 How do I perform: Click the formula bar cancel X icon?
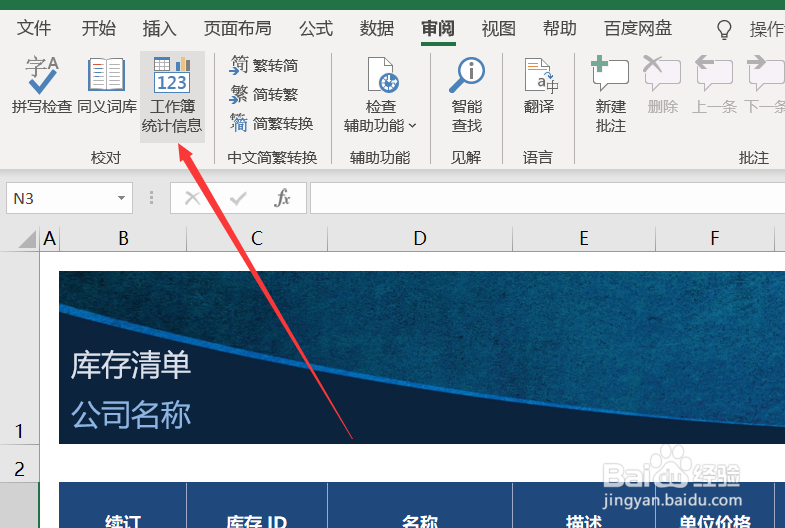[x=192, y=199]
